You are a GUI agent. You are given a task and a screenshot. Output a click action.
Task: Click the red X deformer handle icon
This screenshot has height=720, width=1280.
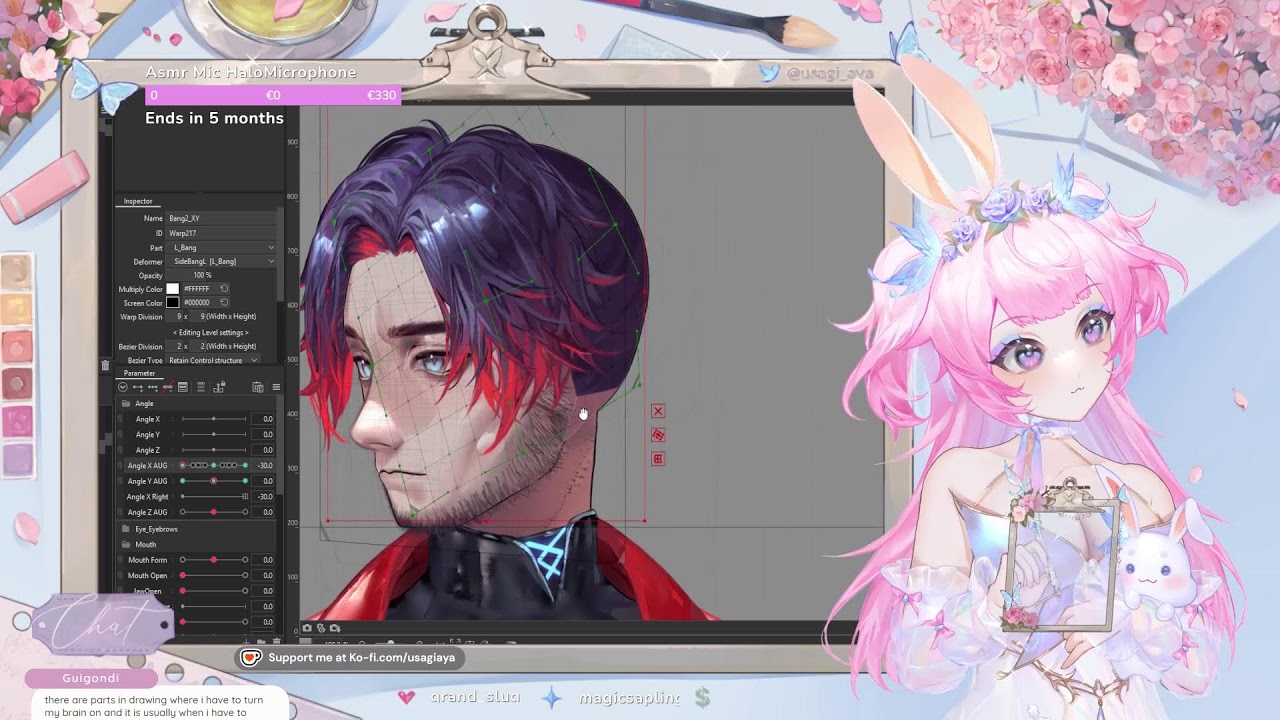pyautogui.click(x=657, y=411)
